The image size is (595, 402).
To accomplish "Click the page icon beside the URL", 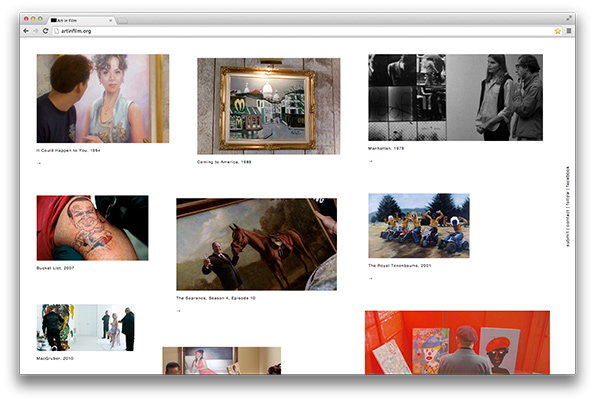I will tap(57, 31).
